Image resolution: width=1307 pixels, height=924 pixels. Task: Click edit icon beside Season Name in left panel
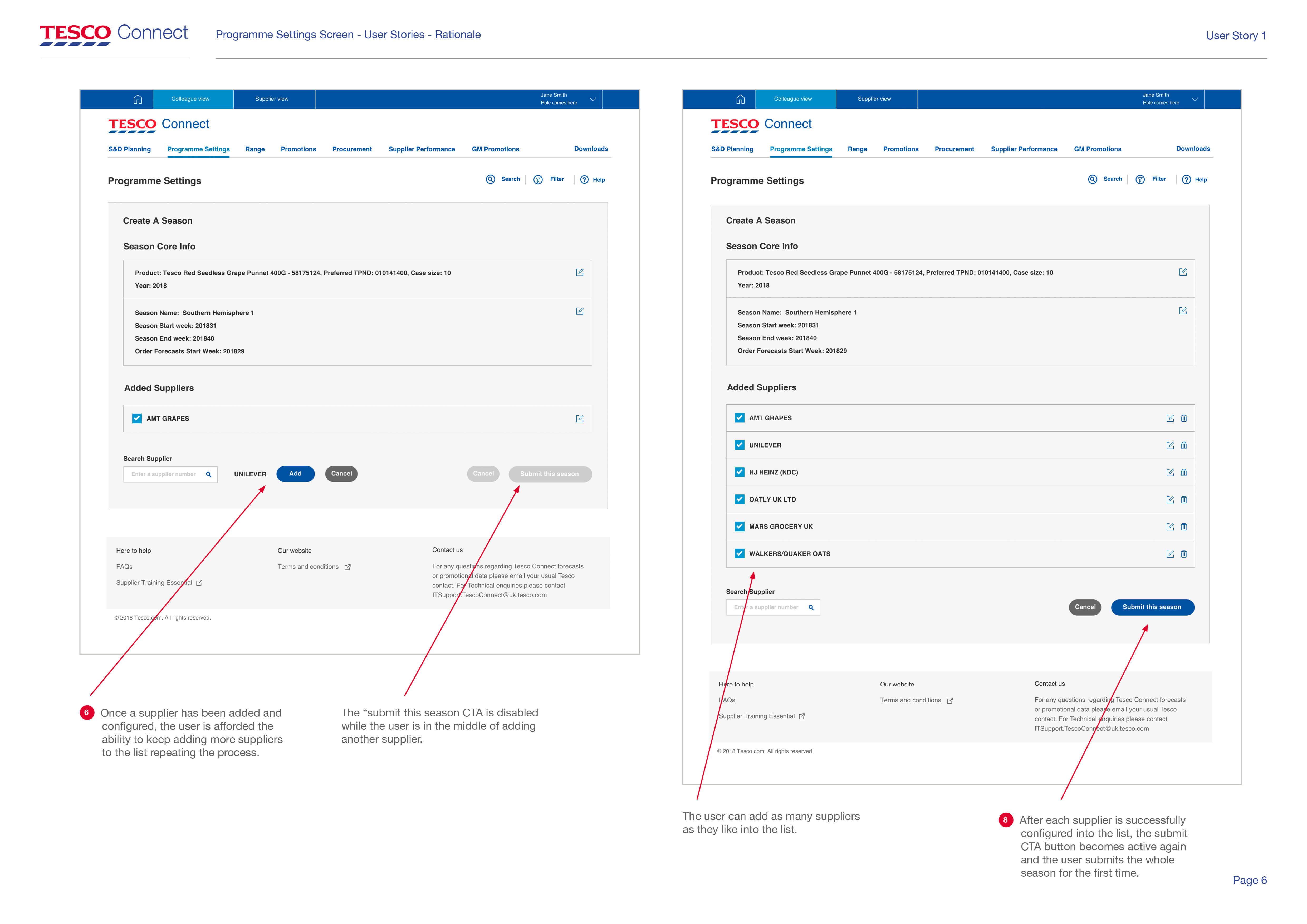point(580,311)
